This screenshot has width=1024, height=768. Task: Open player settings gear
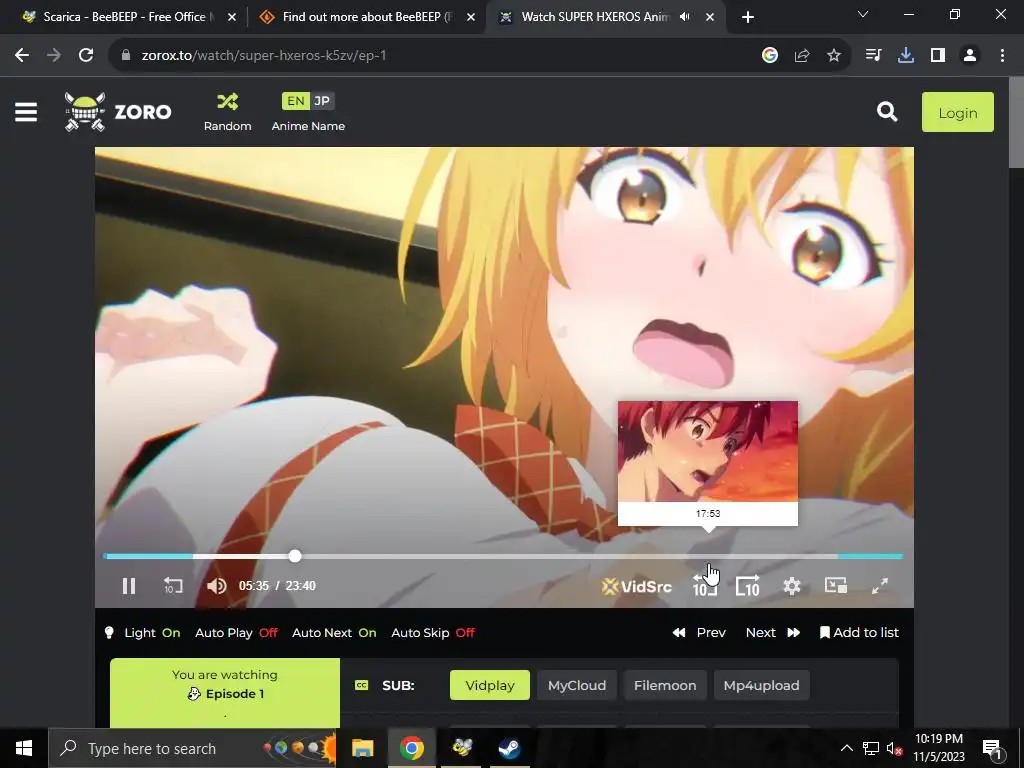pos(792,586)
